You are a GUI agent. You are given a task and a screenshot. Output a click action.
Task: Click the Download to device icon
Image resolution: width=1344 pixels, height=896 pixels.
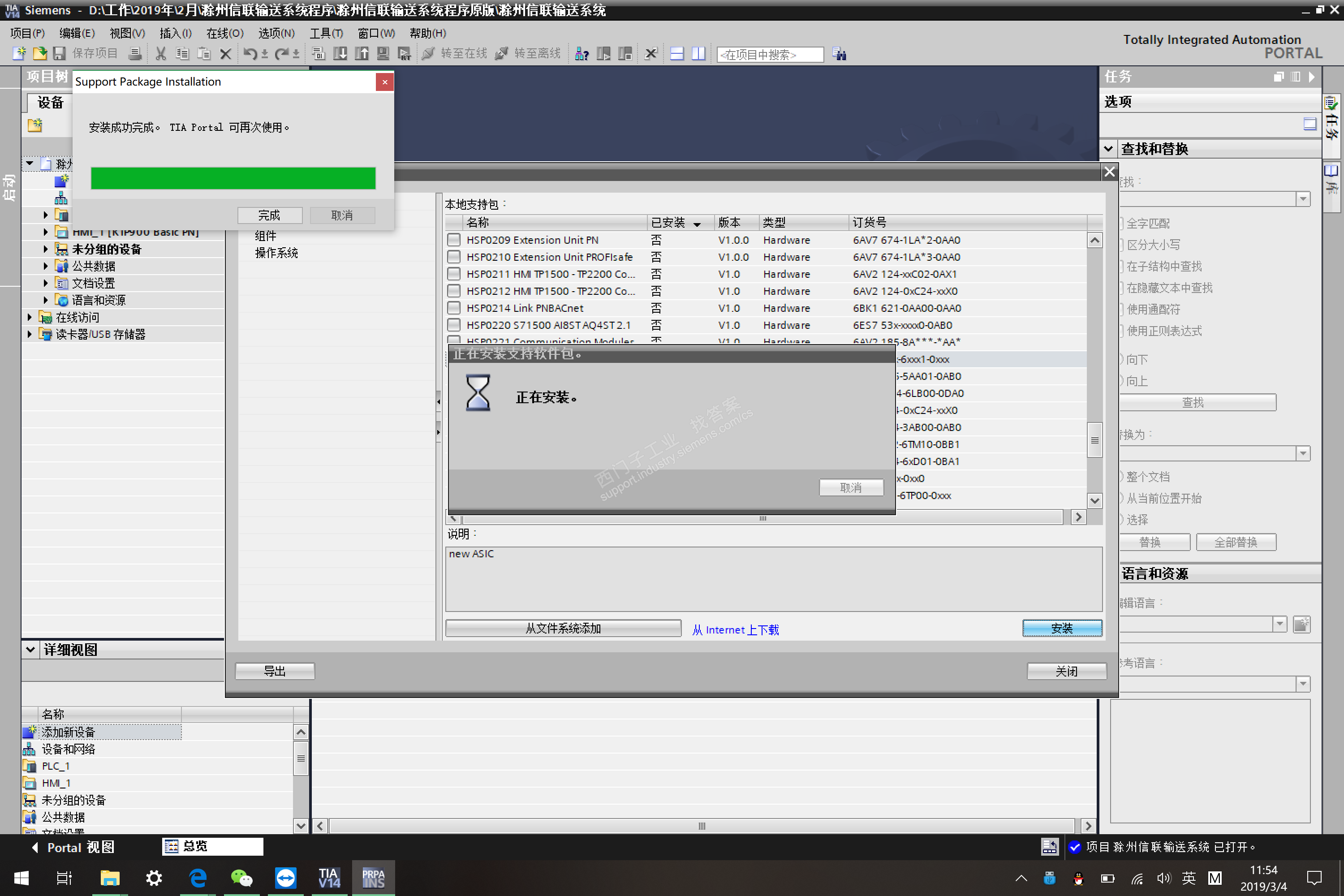(x=340, y=54)
